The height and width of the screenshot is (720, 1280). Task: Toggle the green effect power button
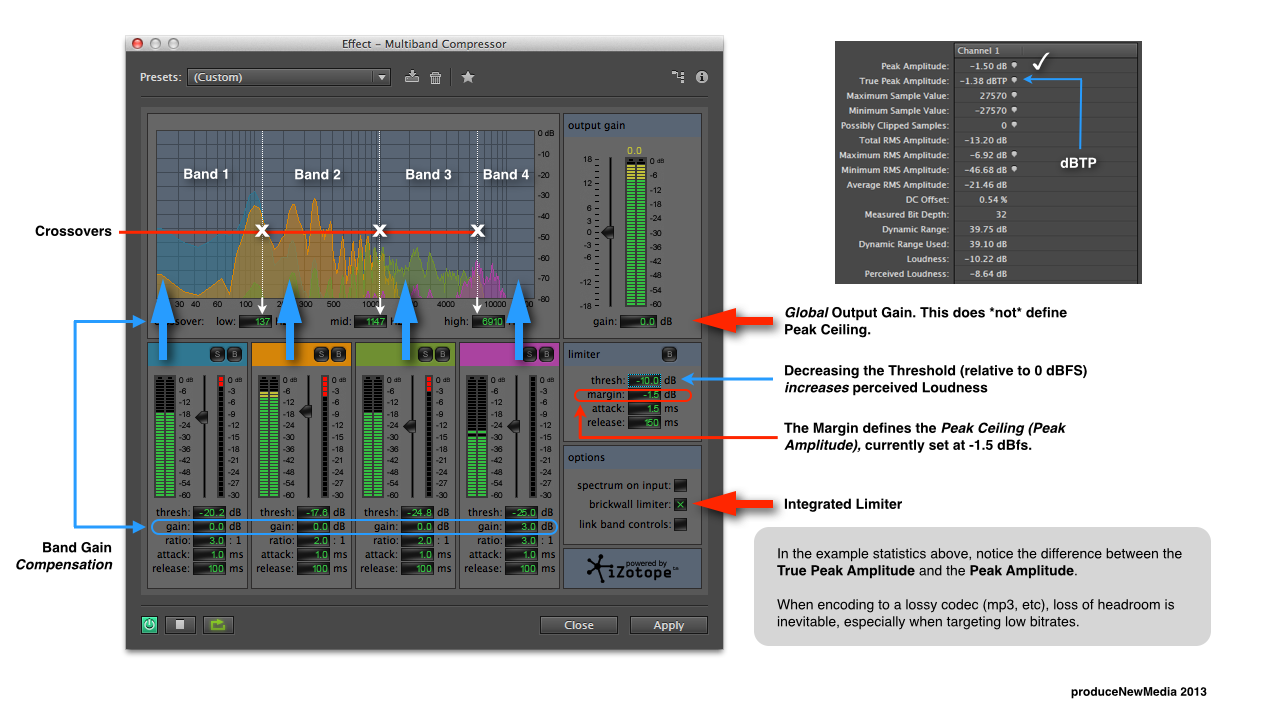[x=149, y=625]
